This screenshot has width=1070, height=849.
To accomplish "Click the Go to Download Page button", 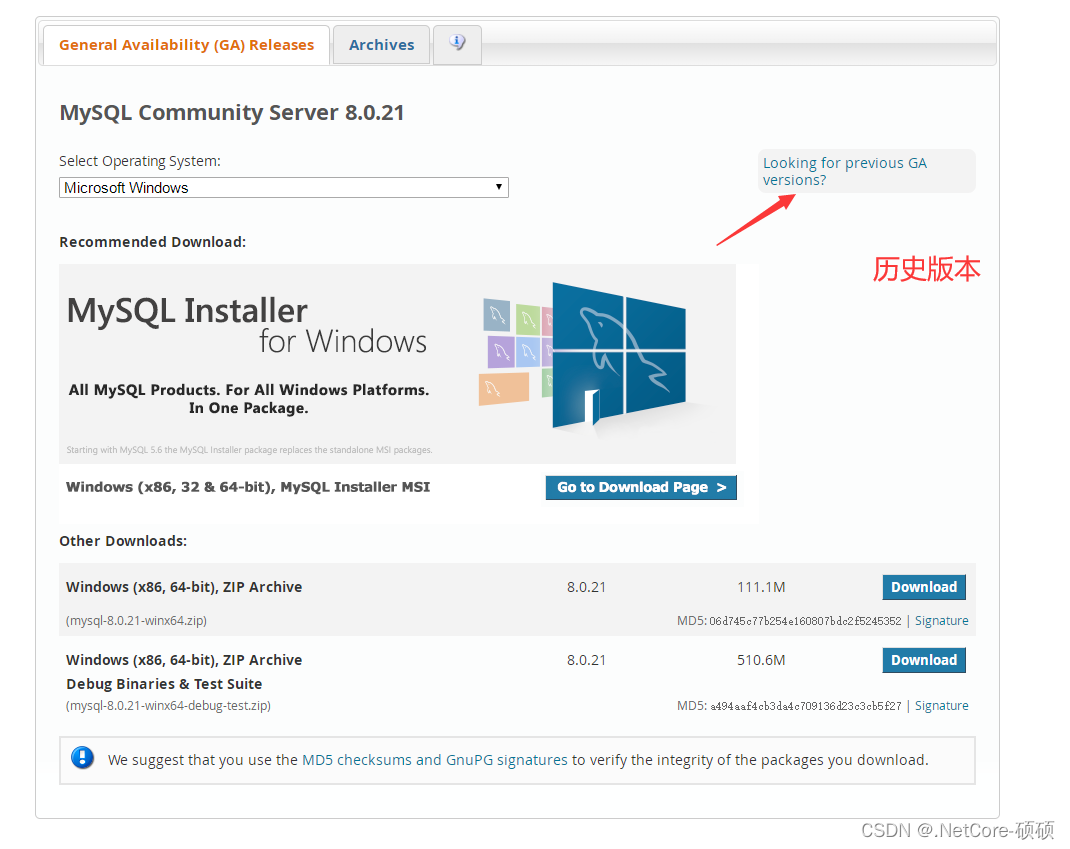I will (641, 487).
